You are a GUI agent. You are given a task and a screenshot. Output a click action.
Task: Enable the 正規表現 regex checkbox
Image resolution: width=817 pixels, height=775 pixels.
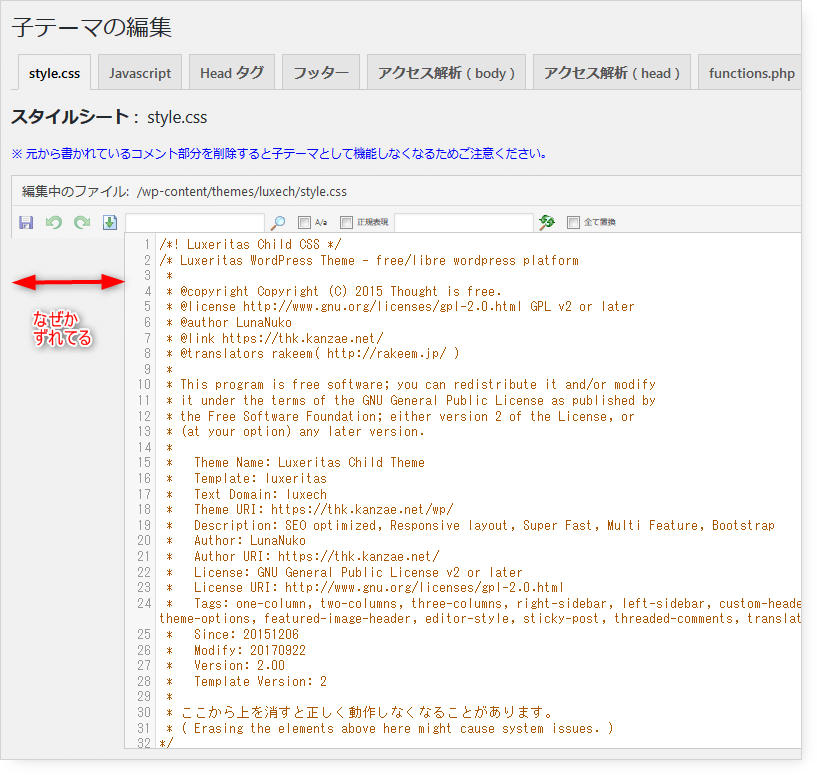tap(347, 223)
